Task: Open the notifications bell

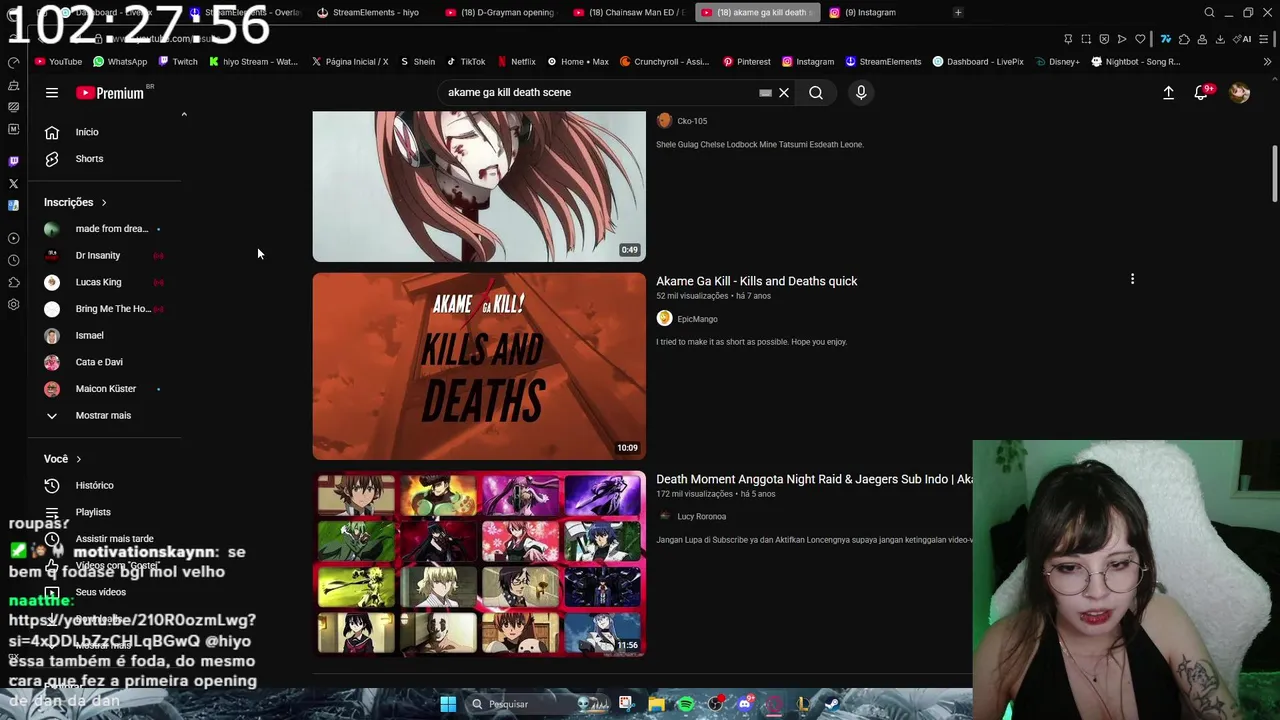Action: pos(1201,93)
